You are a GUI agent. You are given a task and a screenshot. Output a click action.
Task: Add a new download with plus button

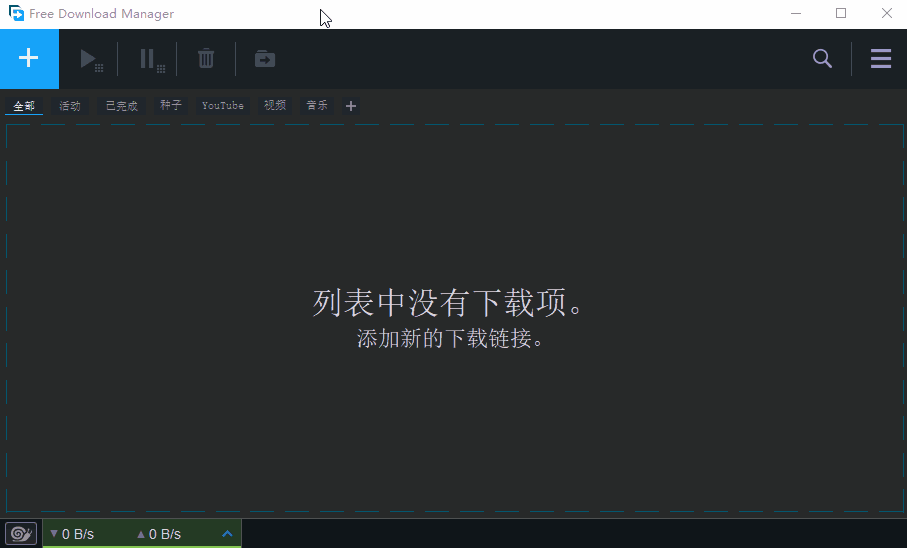(29, 58)
